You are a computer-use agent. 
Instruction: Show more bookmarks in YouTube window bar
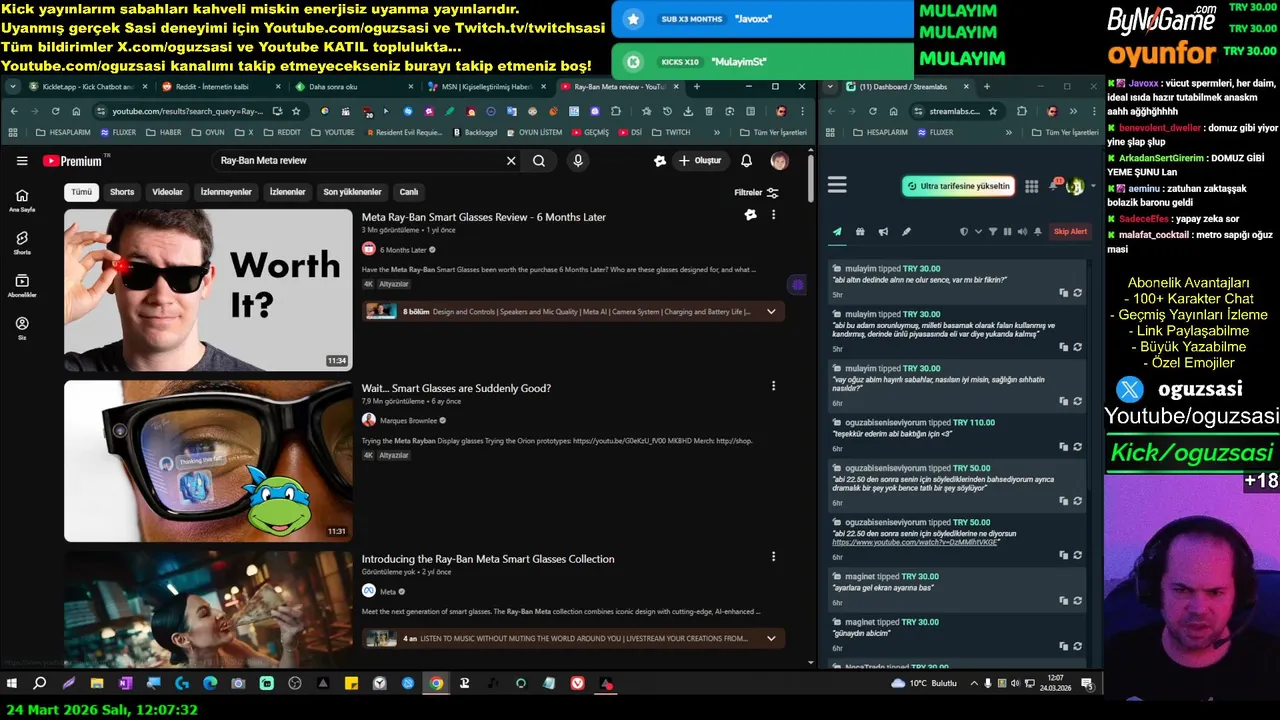[x=716, y=132]
